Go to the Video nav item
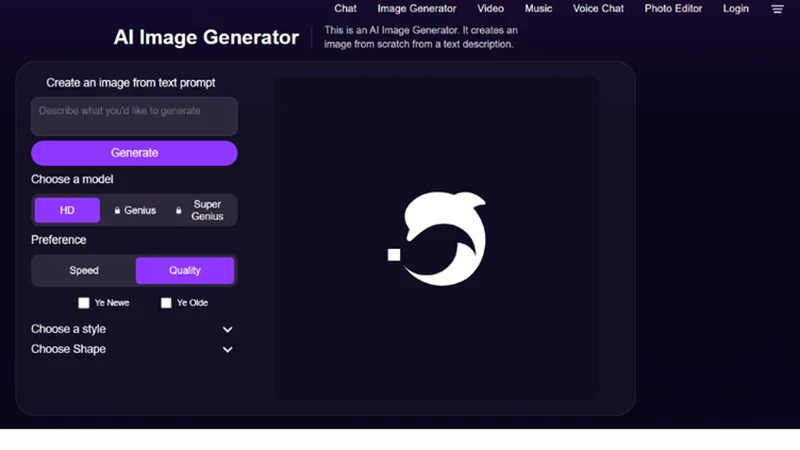This screenshot has width=800, height=450. point(490,9)
